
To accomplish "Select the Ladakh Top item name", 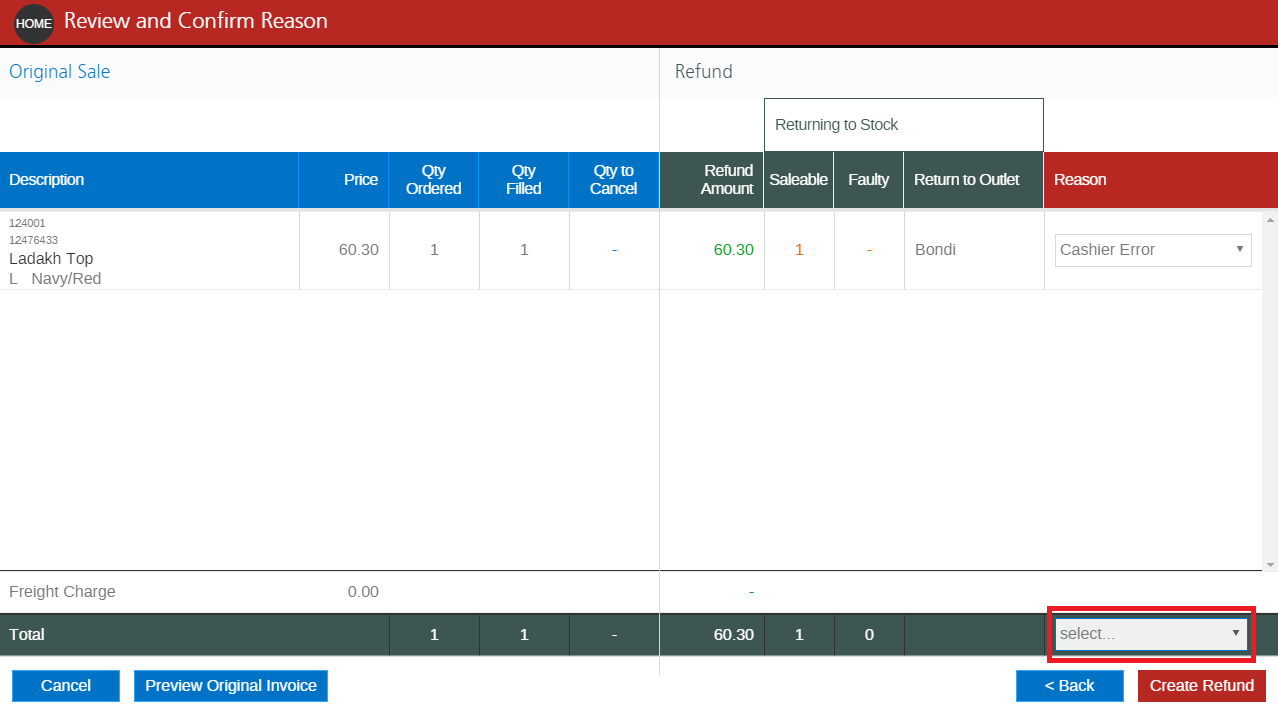I will [x=51, y=259].
